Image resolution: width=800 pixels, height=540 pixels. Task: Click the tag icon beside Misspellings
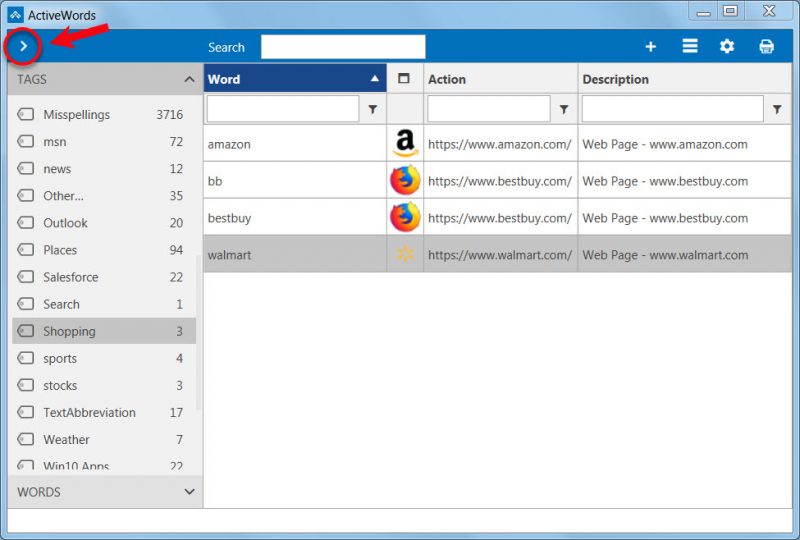[x=26, y=114]
